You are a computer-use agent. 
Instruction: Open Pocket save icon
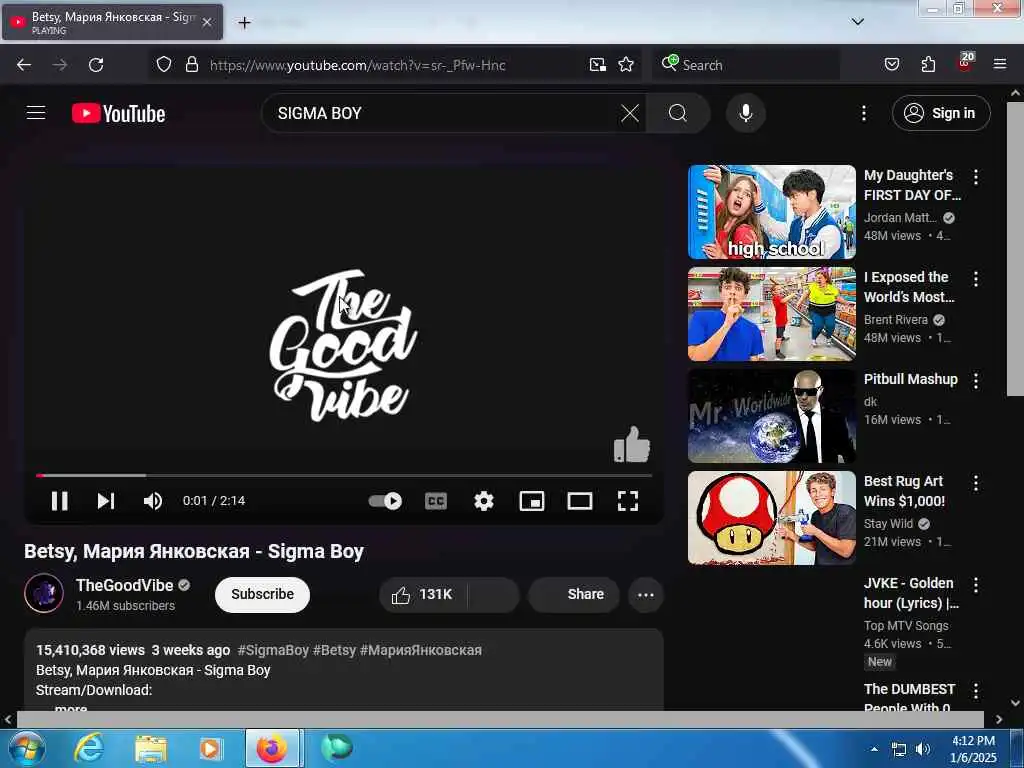pos(891,65)
